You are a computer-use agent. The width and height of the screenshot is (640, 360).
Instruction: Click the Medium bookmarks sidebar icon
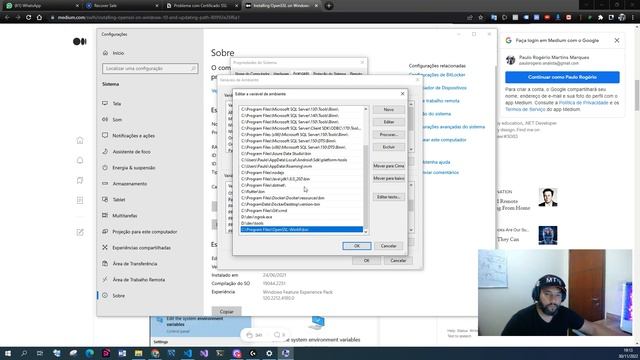80,180
